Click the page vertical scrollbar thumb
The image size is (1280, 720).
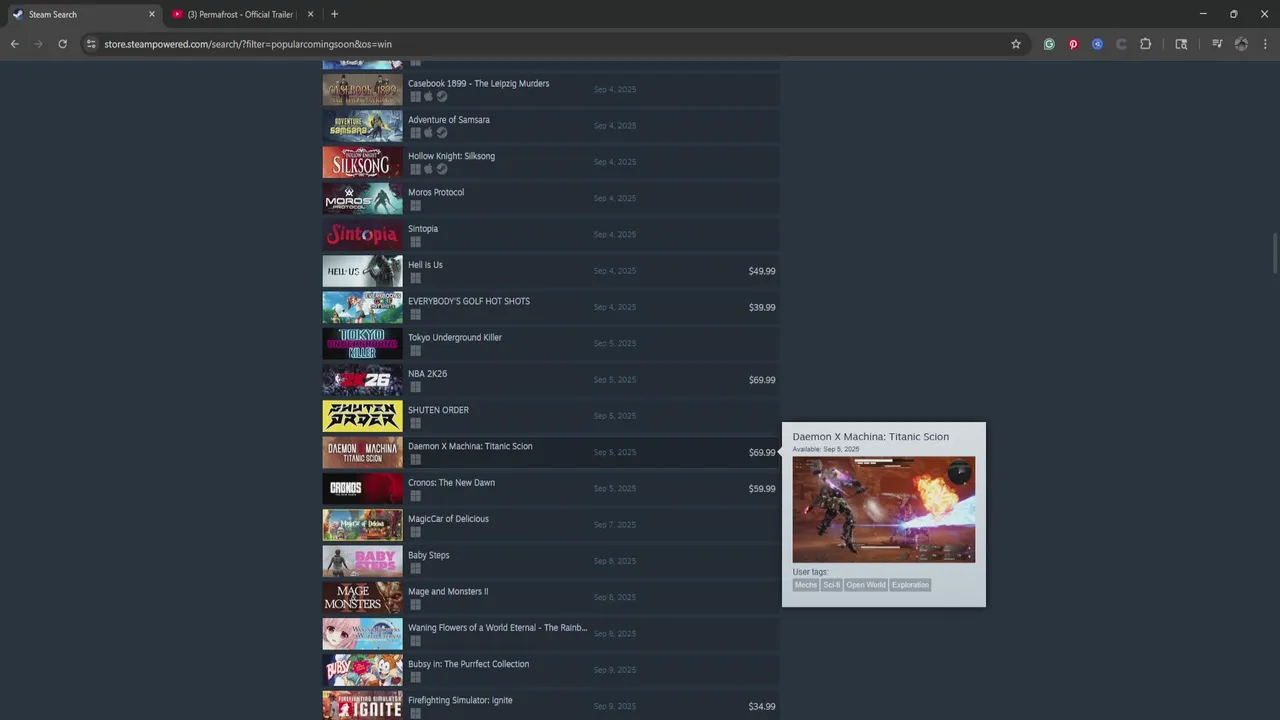click(x=1274, y=252)
